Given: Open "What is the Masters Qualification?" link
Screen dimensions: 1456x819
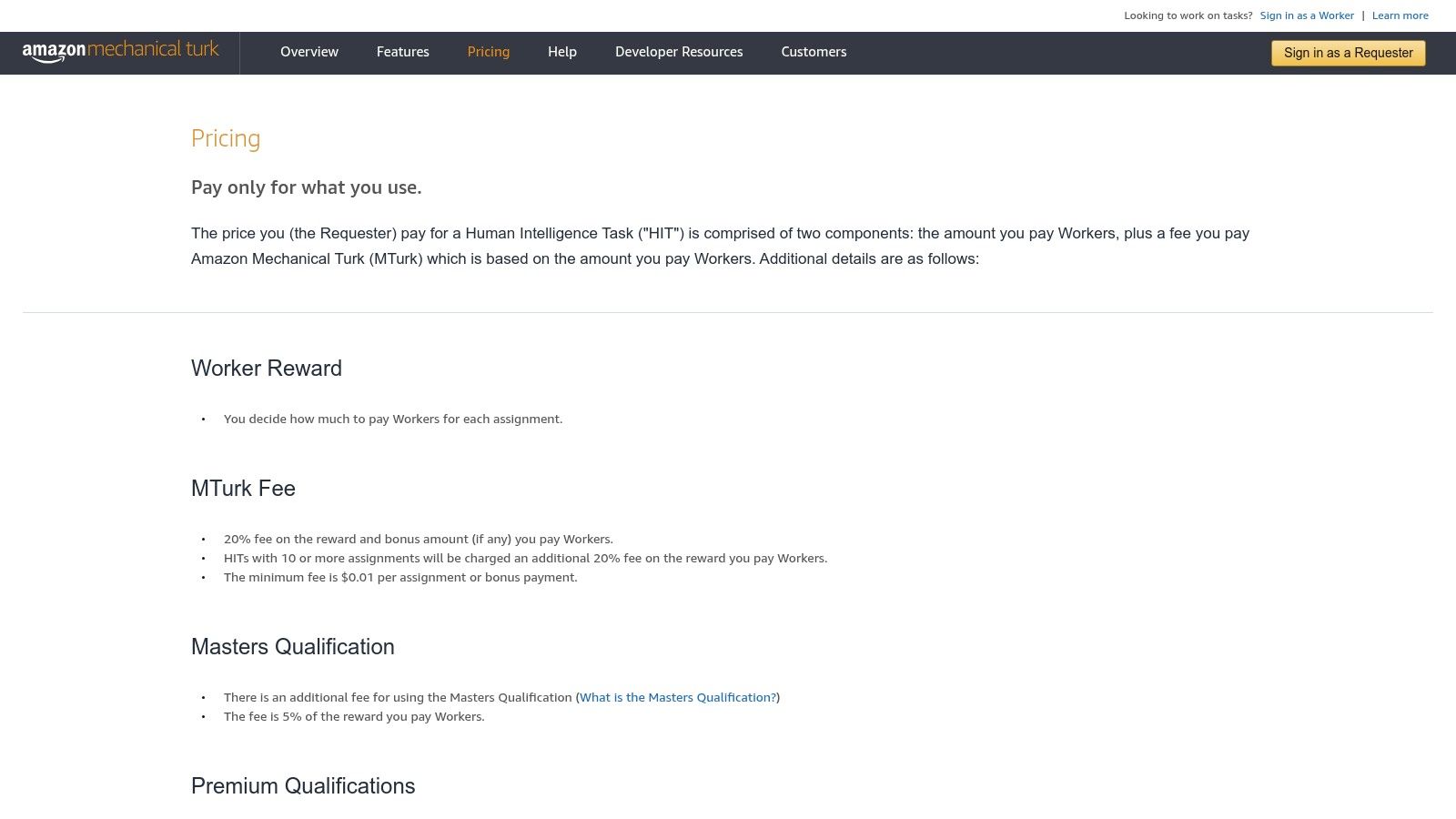Looking at the screenshot, I should tap(678, 698).
